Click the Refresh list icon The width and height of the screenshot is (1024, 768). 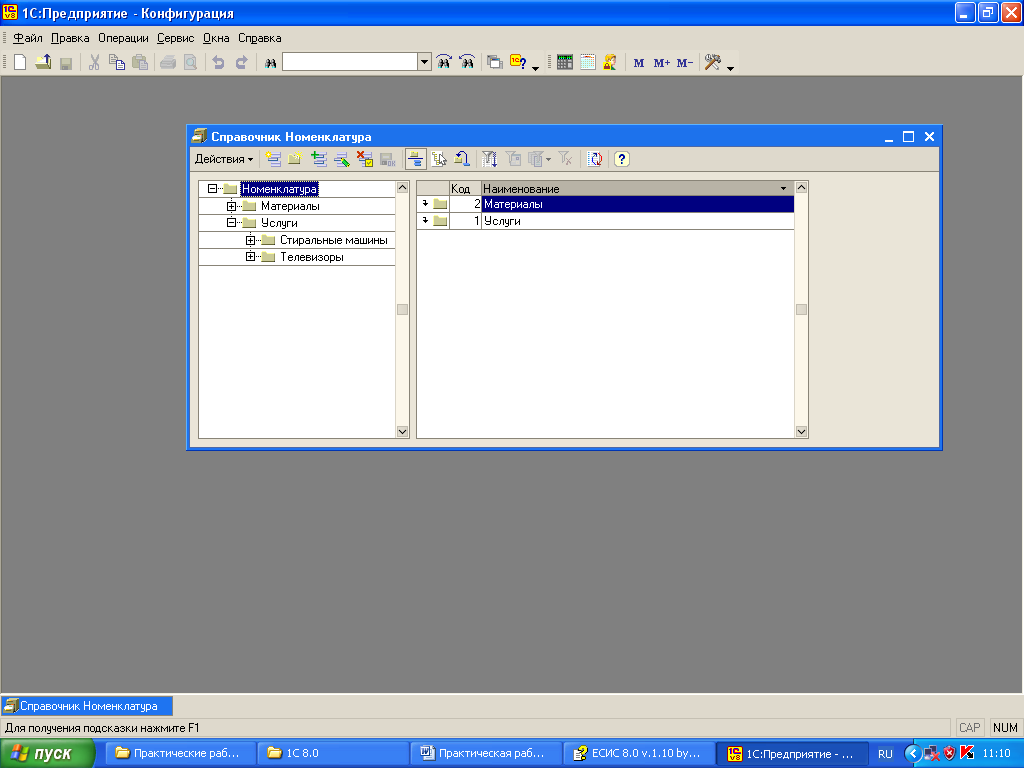tap(595, 159)
